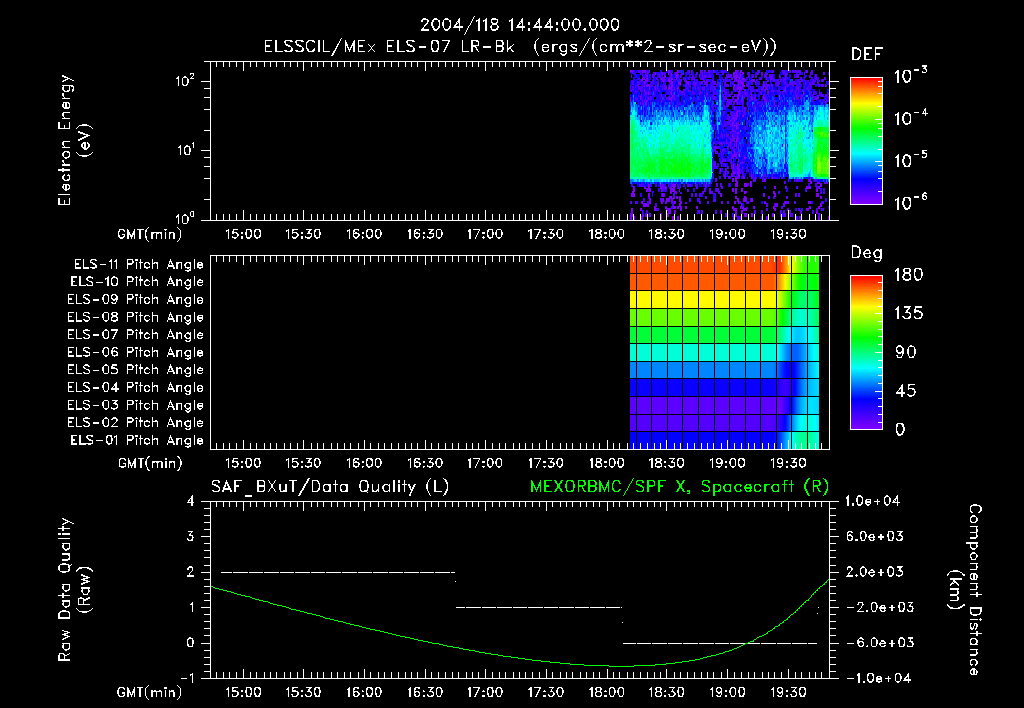Select the ELS-06 Pitch Angle row label
The image size is (1024, 708).
click(x=136, y=353)
